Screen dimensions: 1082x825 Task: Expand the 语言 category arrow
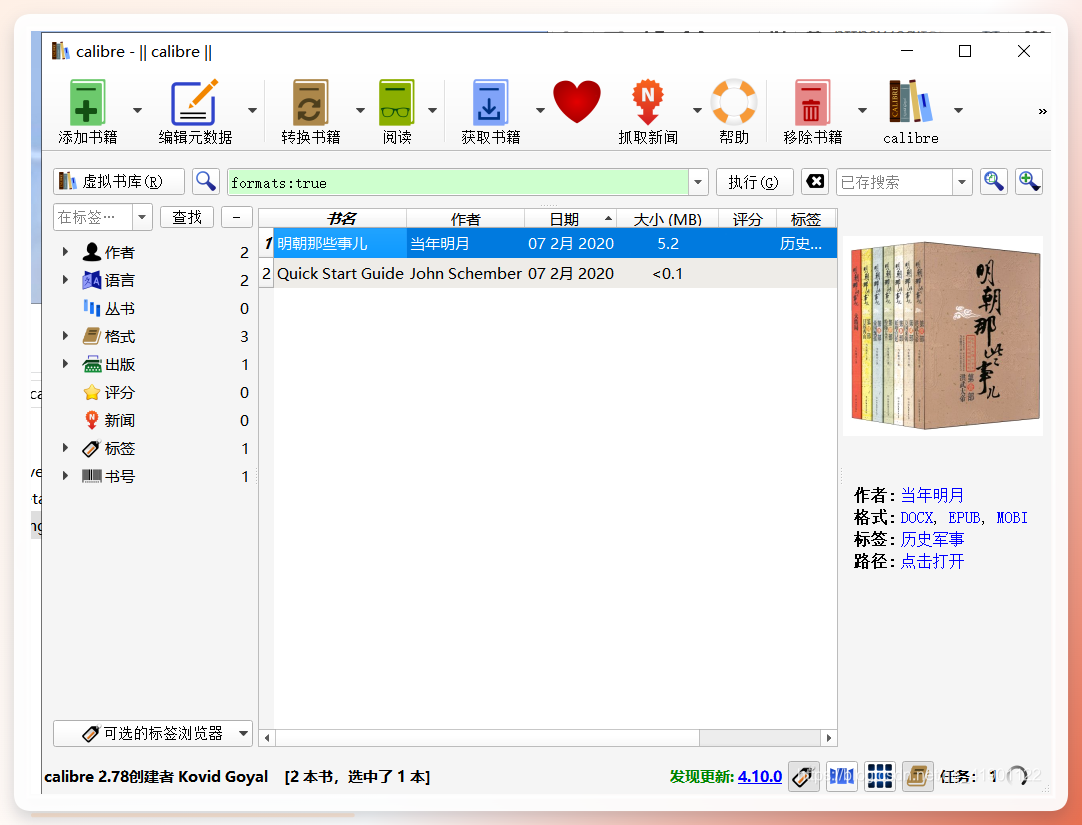[66, 280]
